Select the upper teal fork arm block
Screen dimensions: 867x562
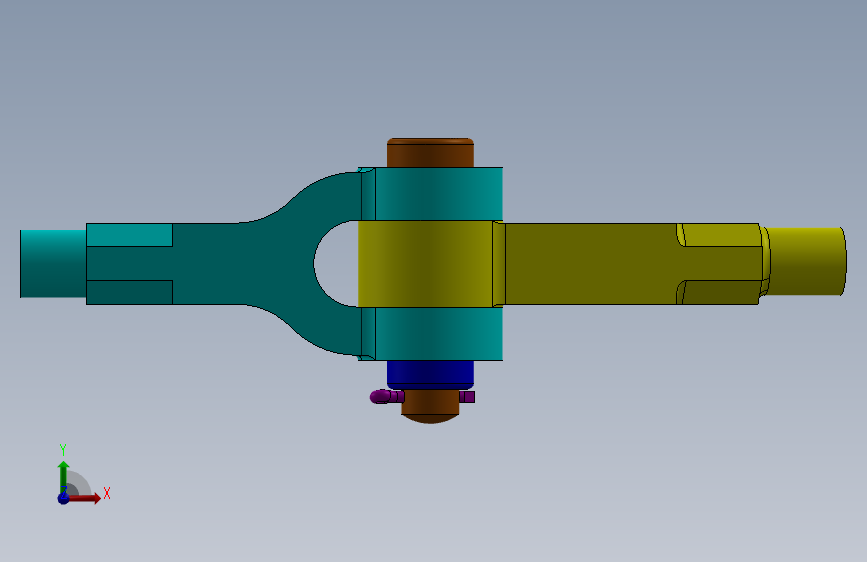pos(438,194)
